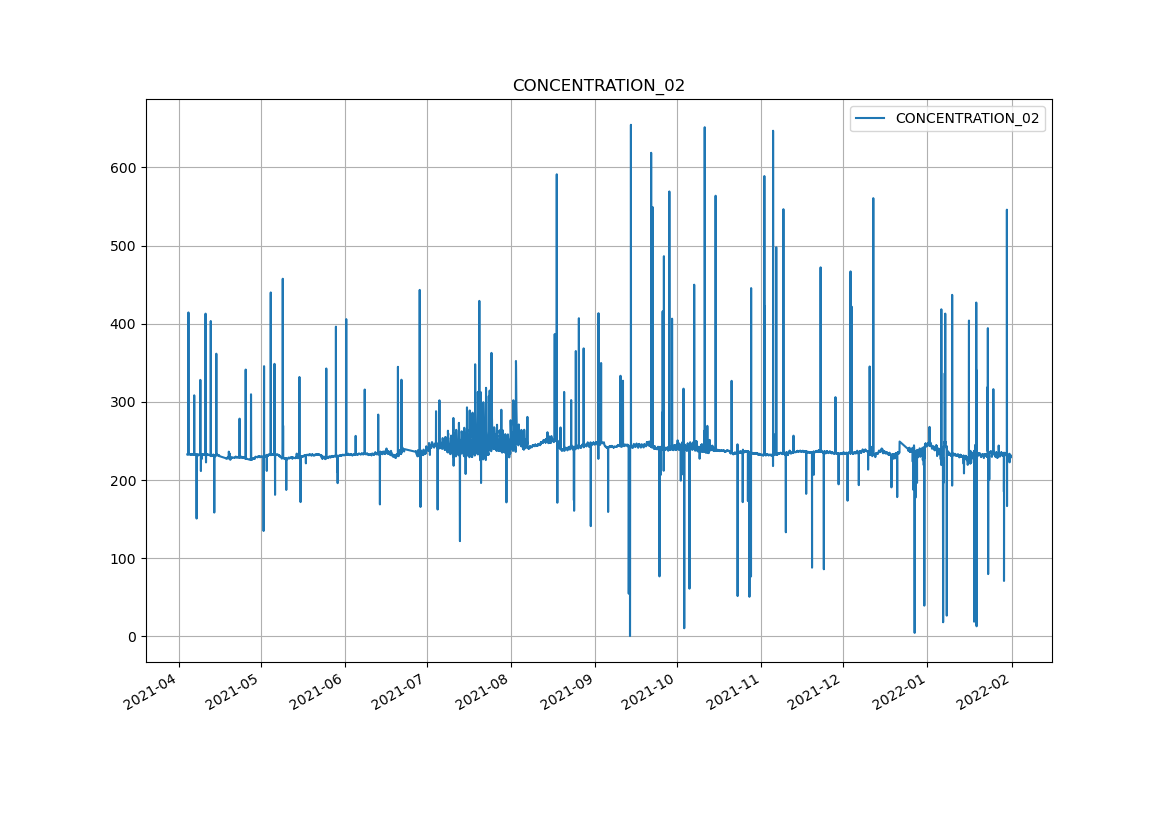Select the 100 y-axis tick label

(123, 559)
